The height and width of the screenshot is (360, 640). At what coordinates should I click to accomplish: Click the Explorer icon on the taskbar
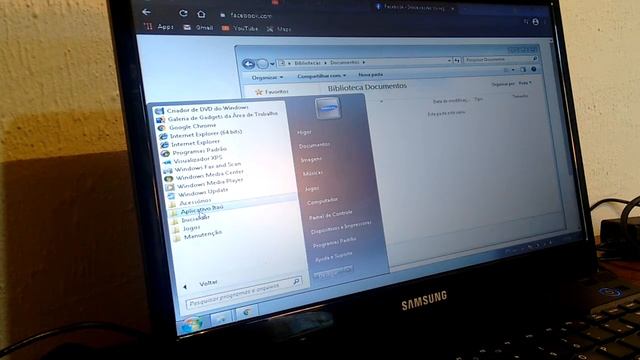click(x=222, y=318)
